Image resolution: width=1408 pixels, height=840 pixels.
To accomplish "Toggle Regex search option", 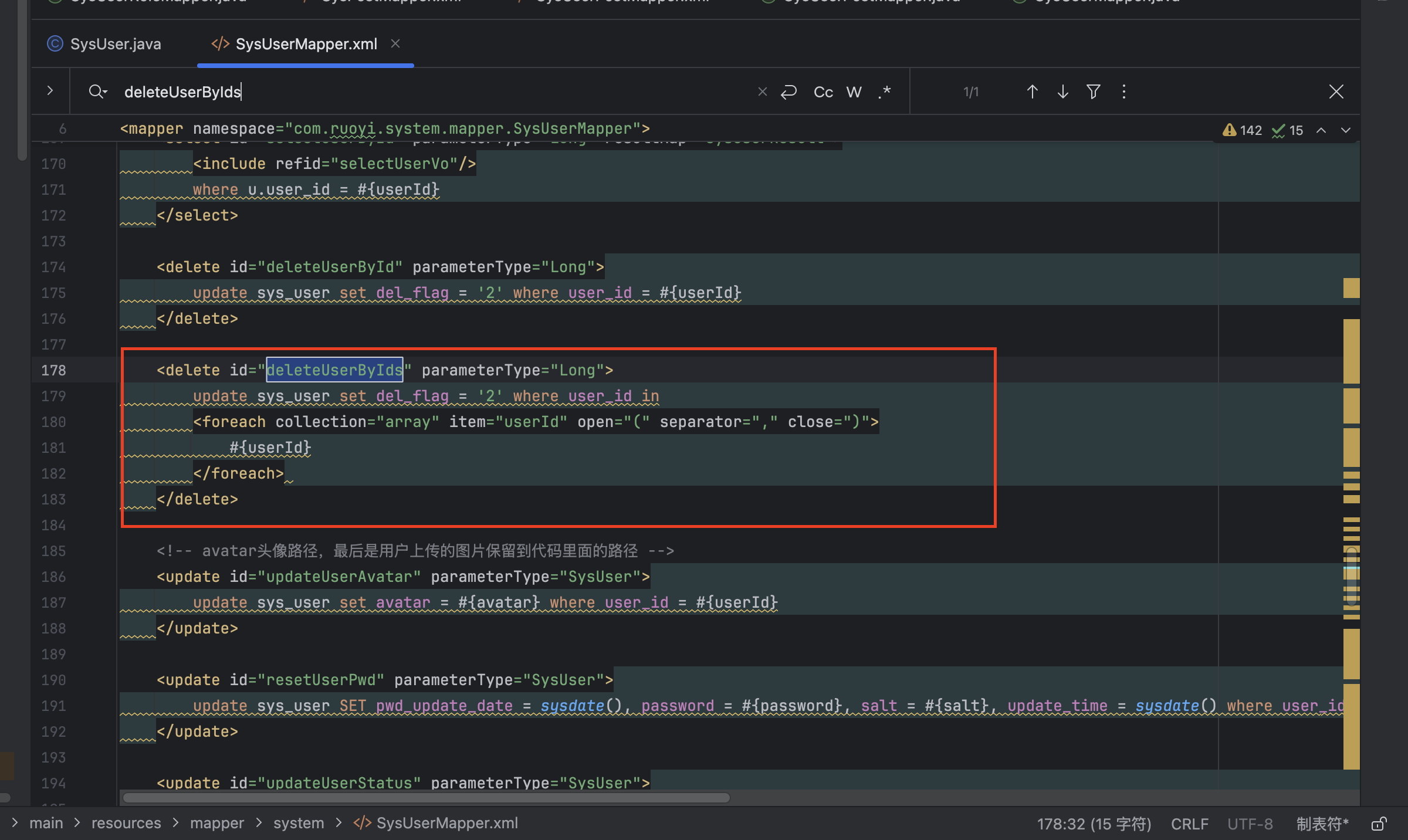I will (x=885, y=92).
